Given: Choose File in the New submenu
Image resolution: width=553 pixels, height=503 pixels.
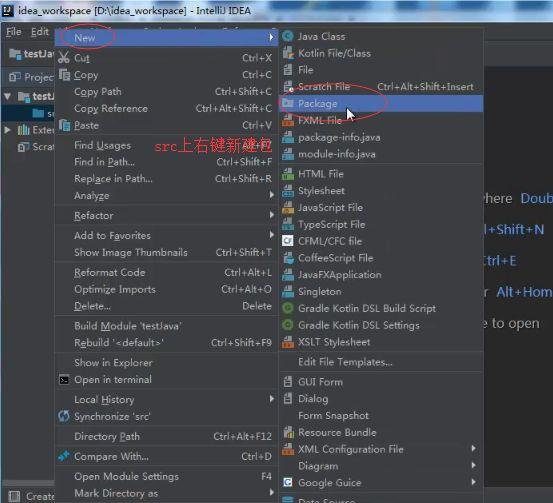Looking at the screenshot, I should click(x=381, y=70).
